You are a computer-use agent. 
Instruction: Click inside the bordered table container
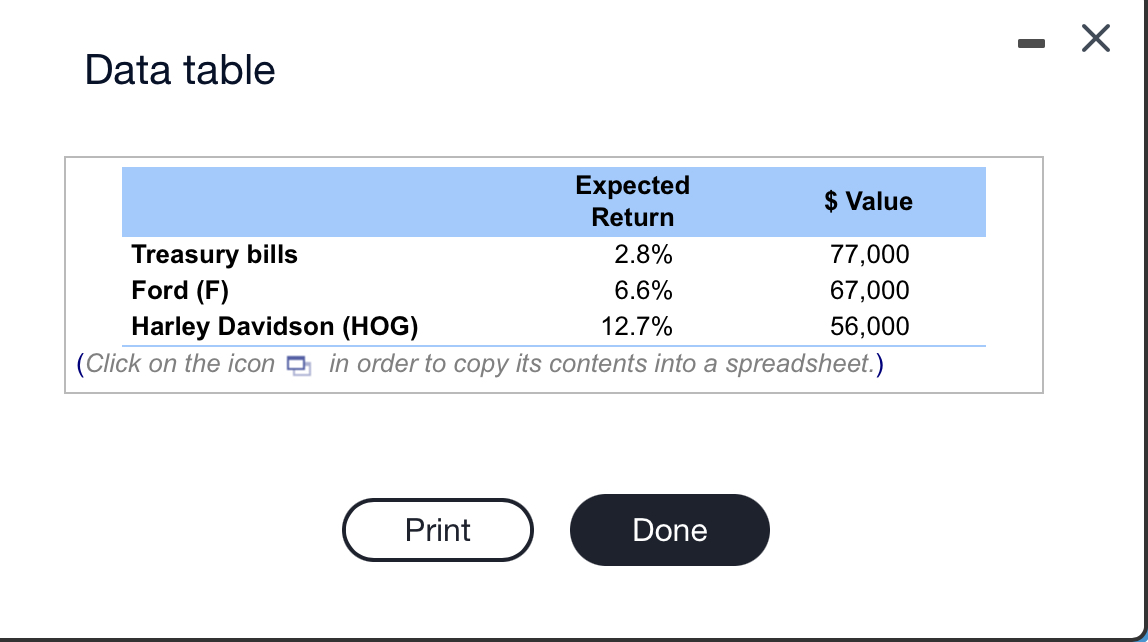pos(553,275)
